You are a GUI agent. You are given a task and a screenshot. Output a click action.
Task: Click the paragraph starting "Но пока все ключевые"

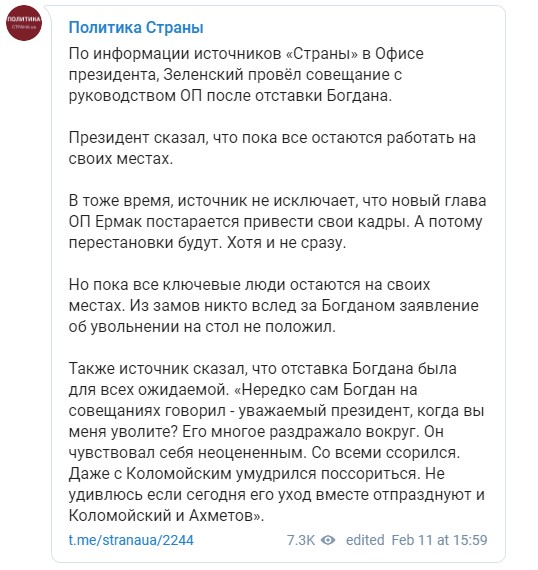(x=273, y=305)
